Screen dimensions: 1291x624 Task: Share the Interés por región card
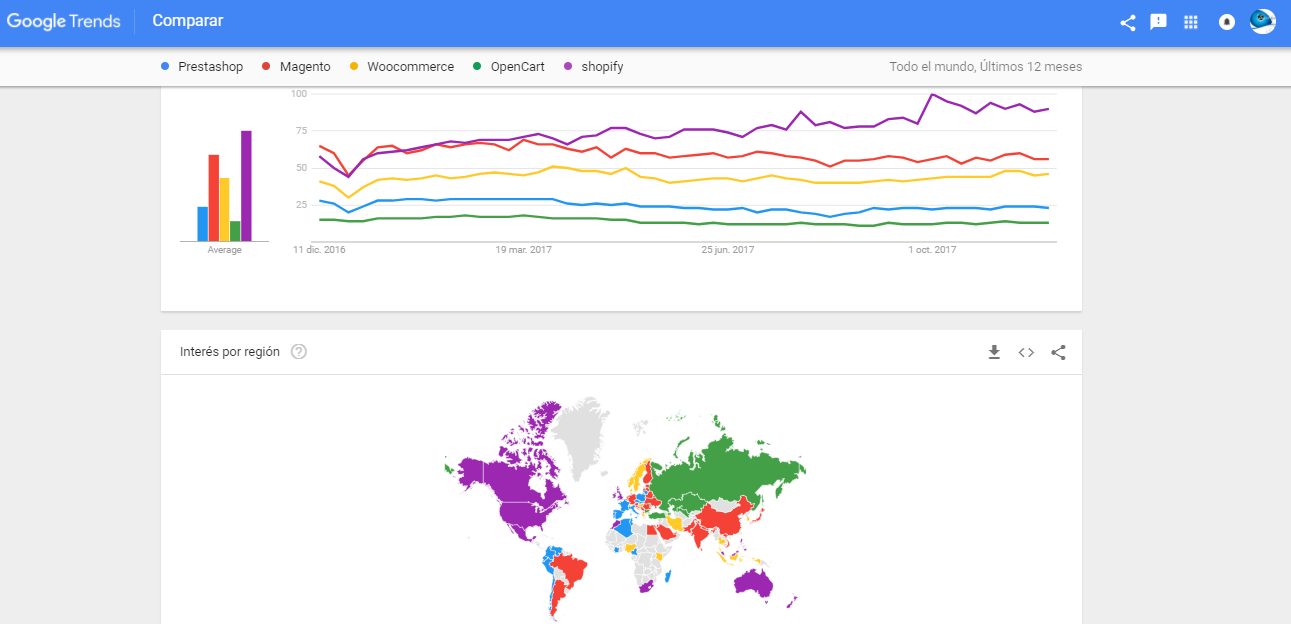pos(1059,352)
